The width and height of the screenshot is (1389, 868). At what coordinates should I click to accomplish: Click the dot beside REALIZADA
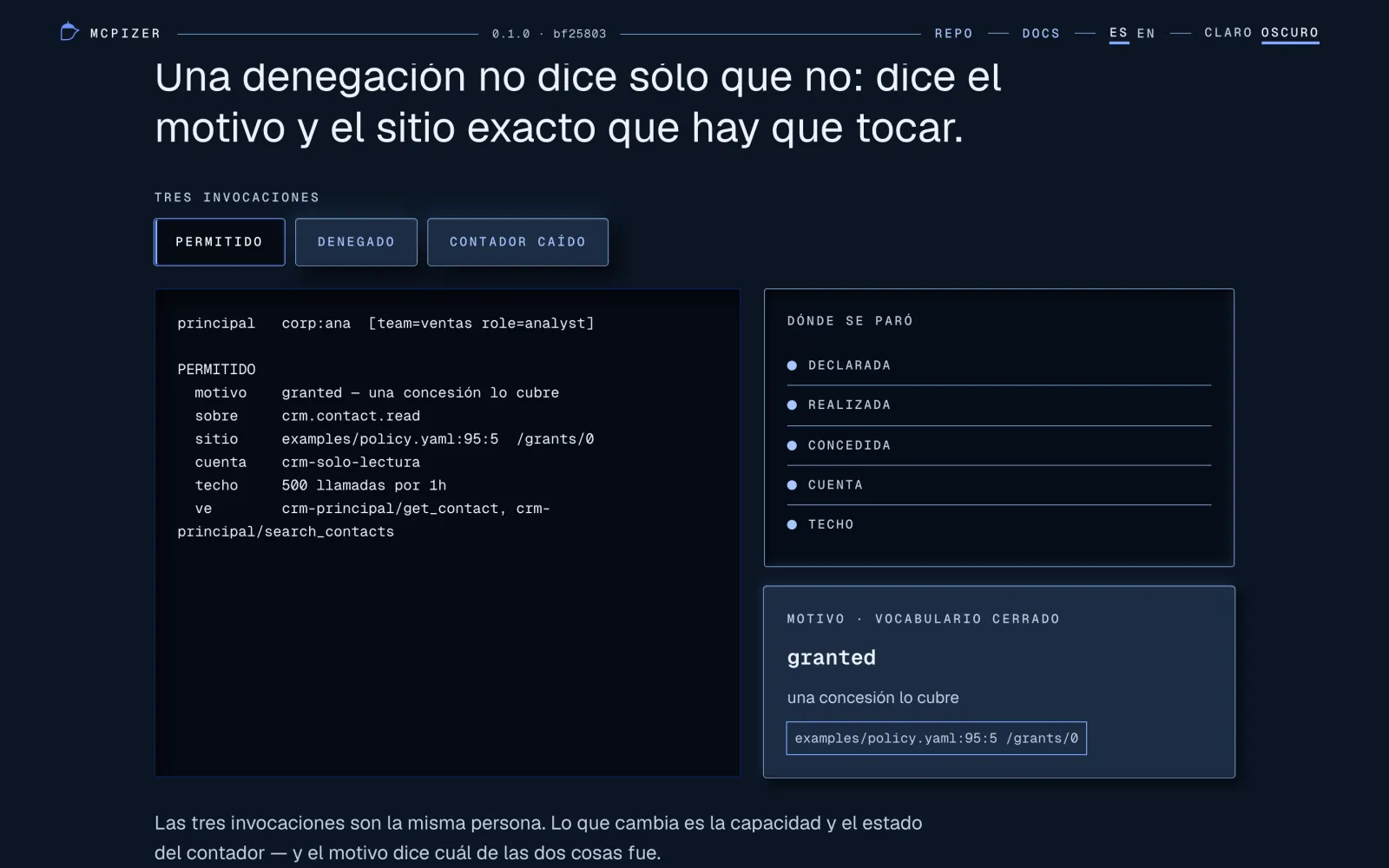[x=792, y=405]
